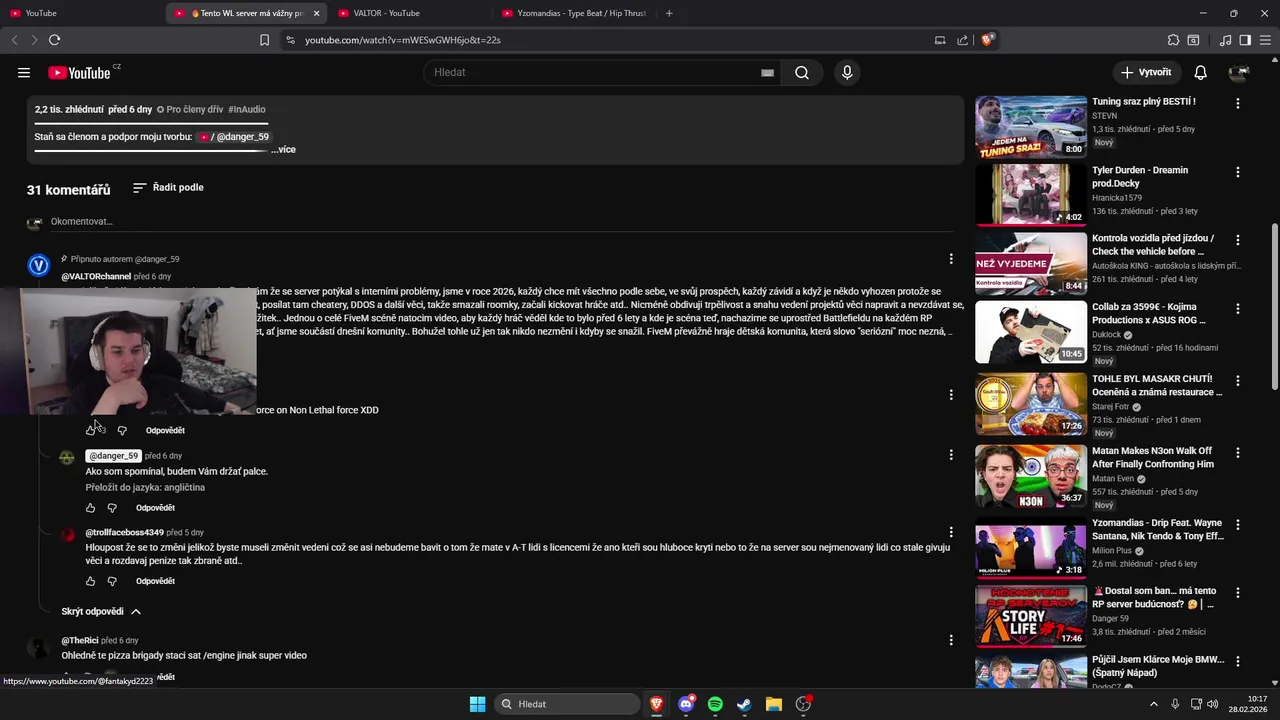The height and width of the screenshot is (720, 1280).
Task: Click Přeložit do jazyka: angličtina
Action: pyautogui.click(x=145, y=487)
